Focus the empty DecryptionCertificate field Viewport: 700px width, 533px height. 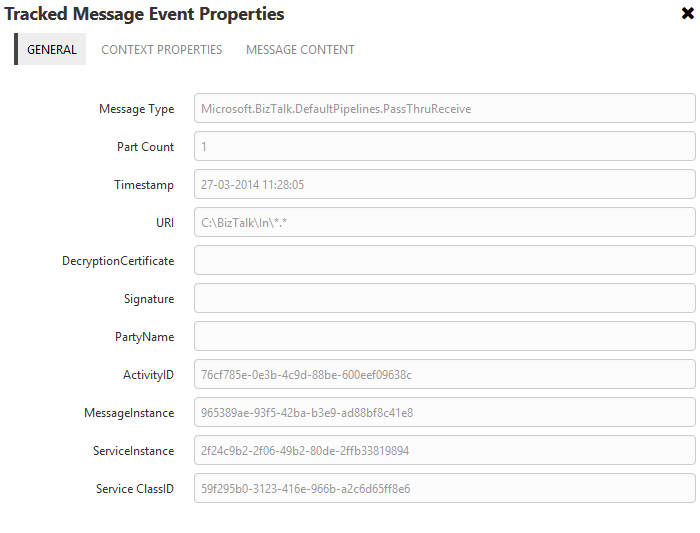pyautogui.click(x=444, y=261)
